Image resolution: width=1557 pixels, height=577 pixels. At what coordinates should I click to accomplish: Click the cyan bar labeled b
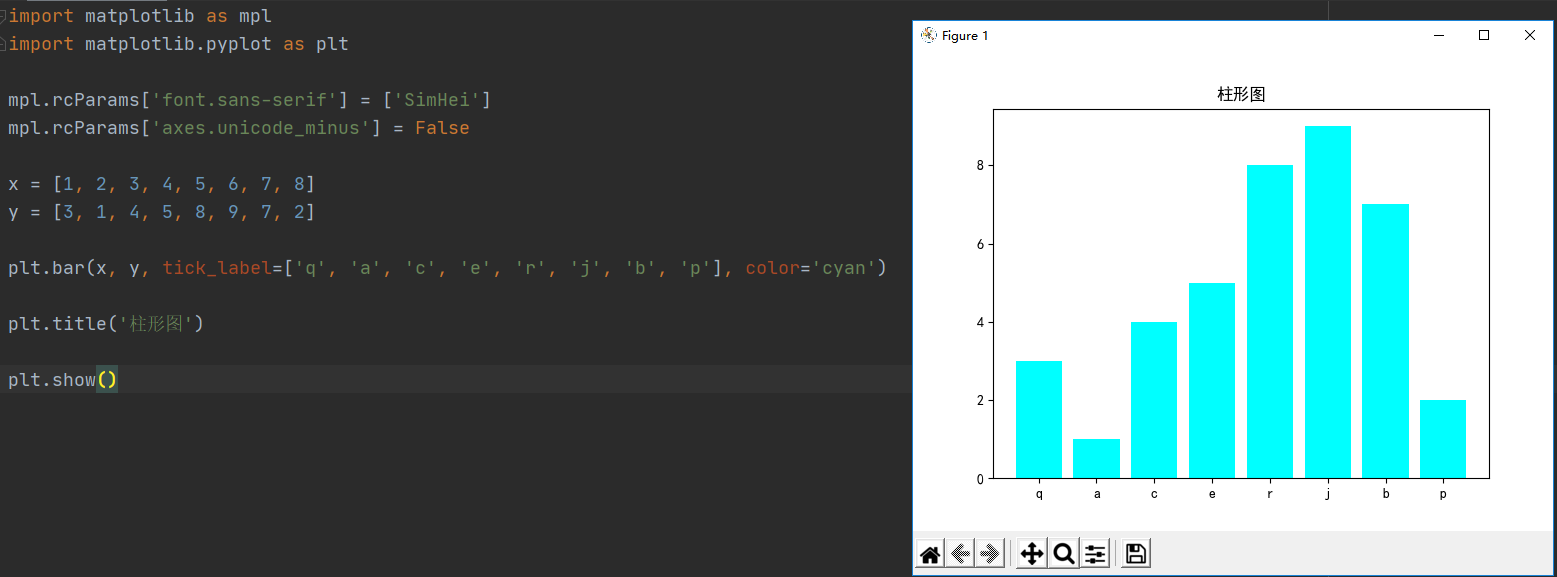click(1386, 341)
